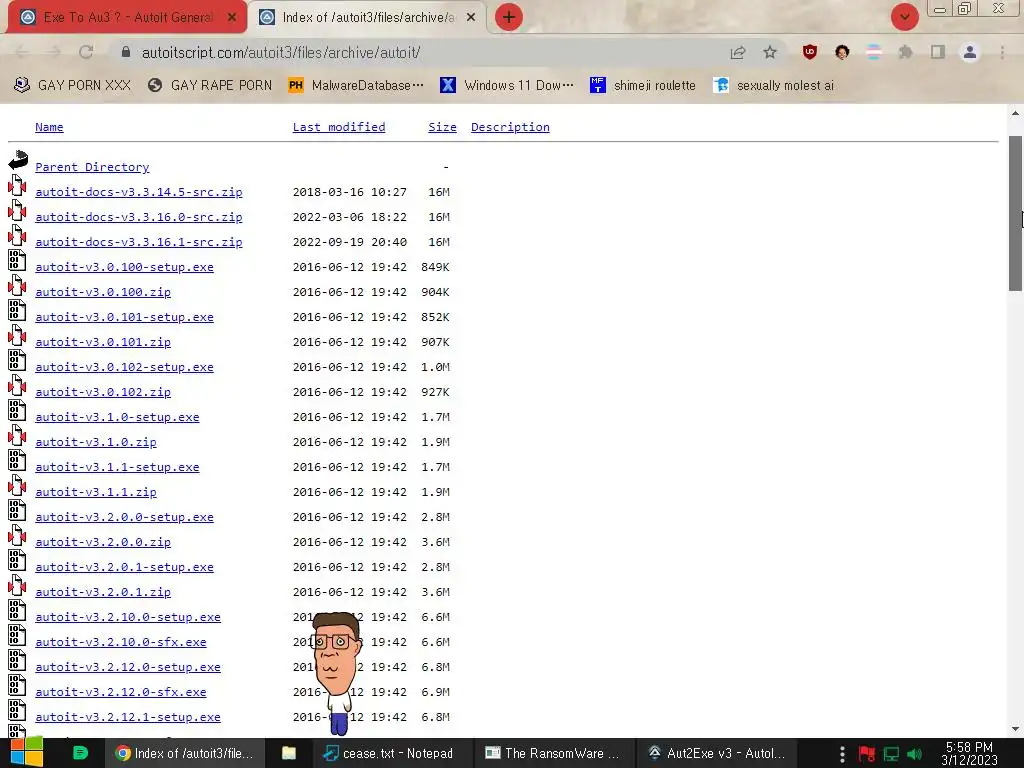Click the archive icon beside autoit-v3.1.0.zip

coord(17,436)
